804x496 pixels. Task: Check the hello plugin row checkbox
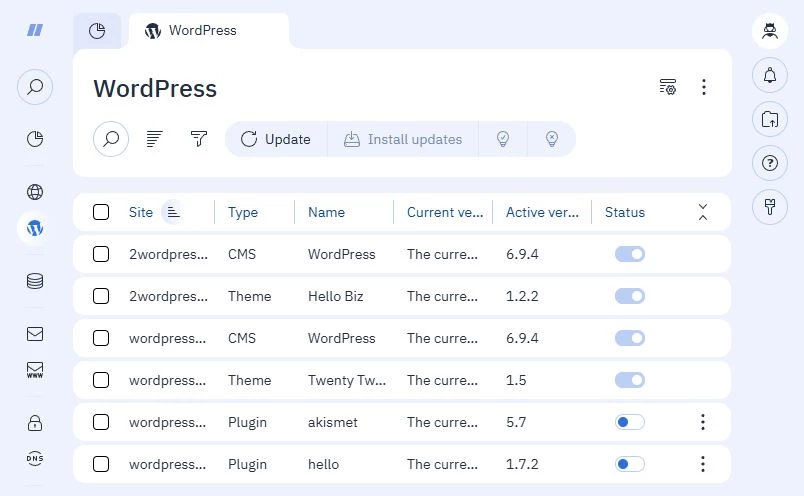click(x=101, y=464)
